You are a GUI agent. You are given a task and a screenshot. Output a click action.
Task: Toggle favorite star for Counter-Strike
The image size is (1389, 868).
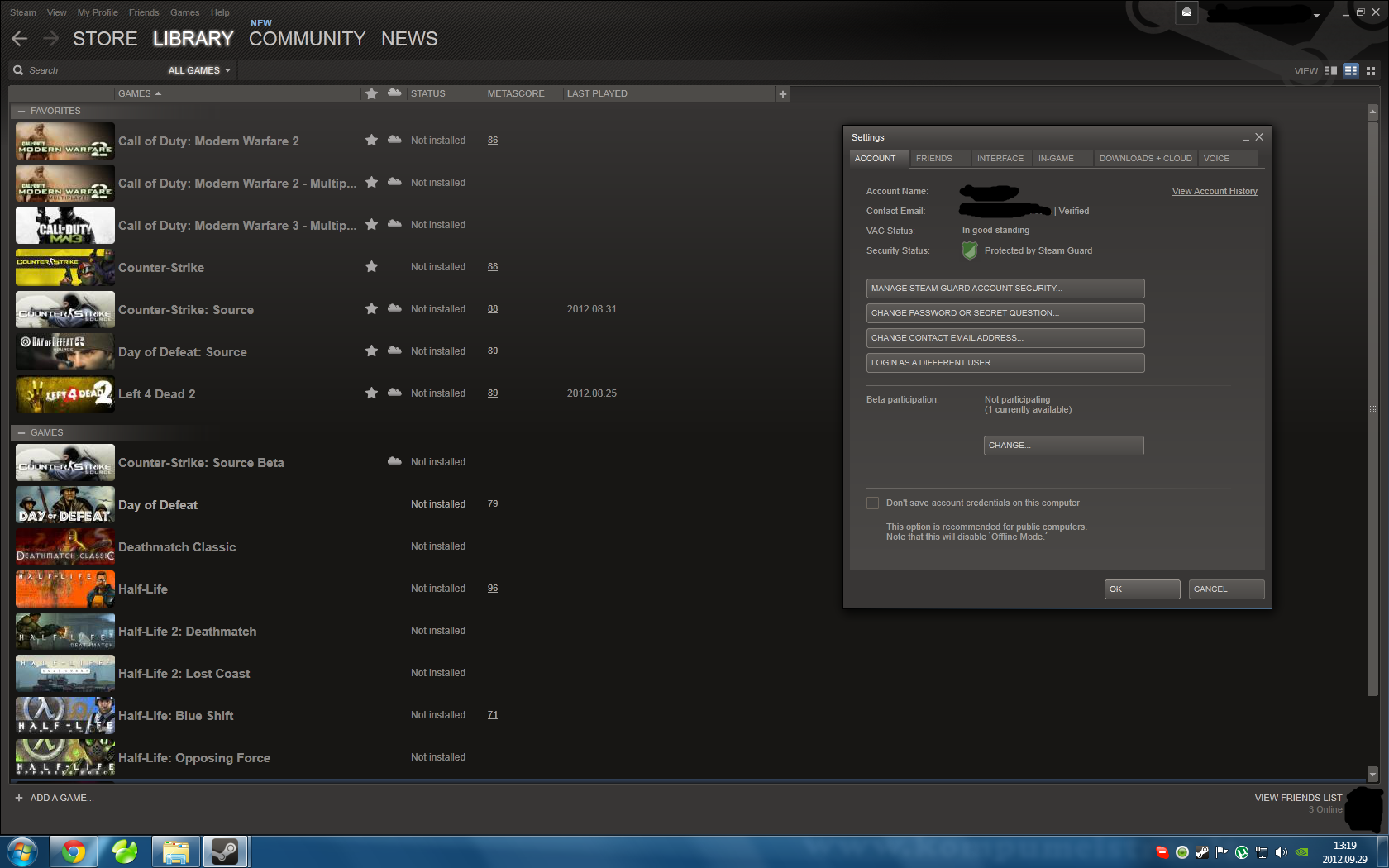[x=372, y=267]
